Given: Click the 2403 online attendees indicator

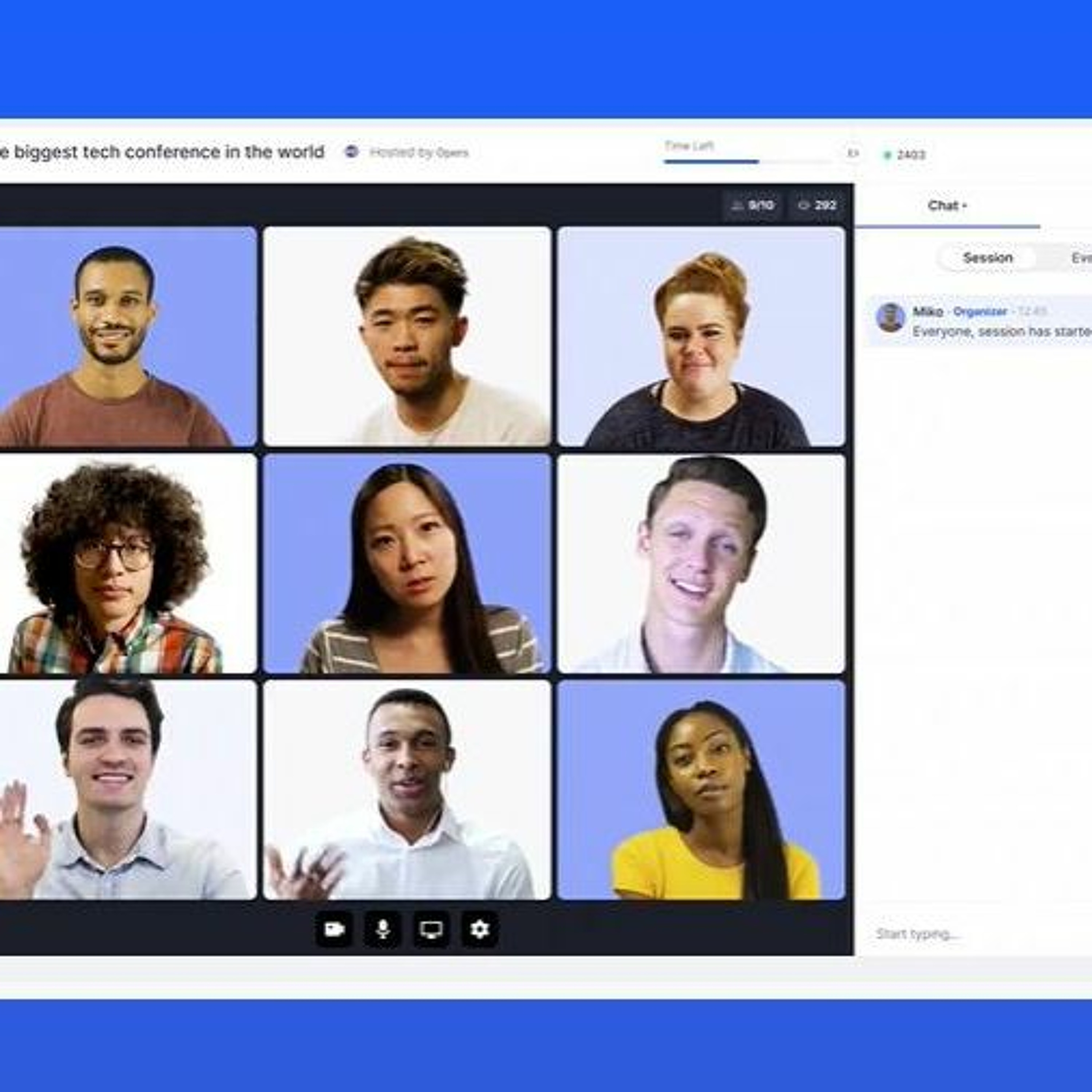Looking at the screenshot, I should (x=905, y=155).
